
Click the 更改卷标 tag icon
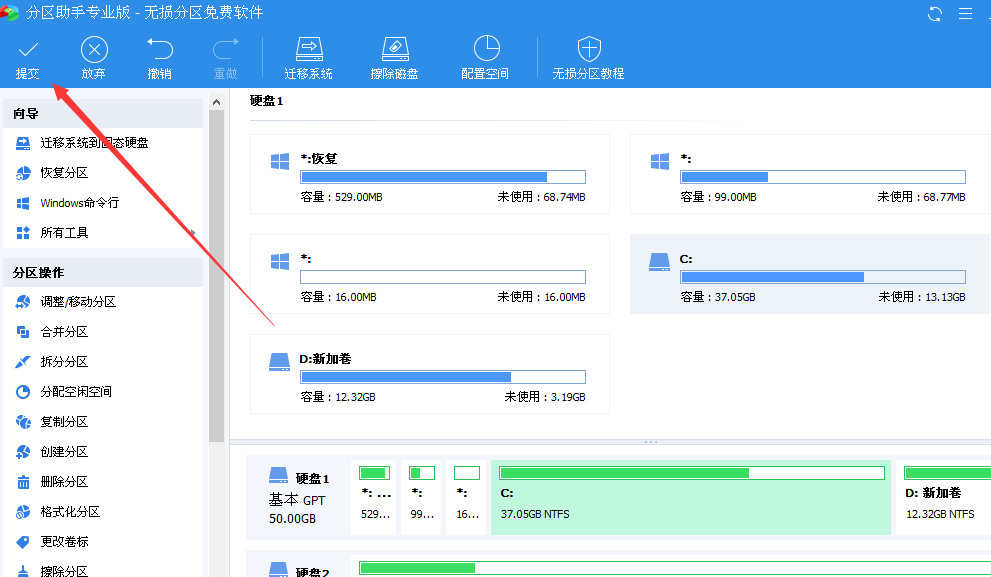23,542
